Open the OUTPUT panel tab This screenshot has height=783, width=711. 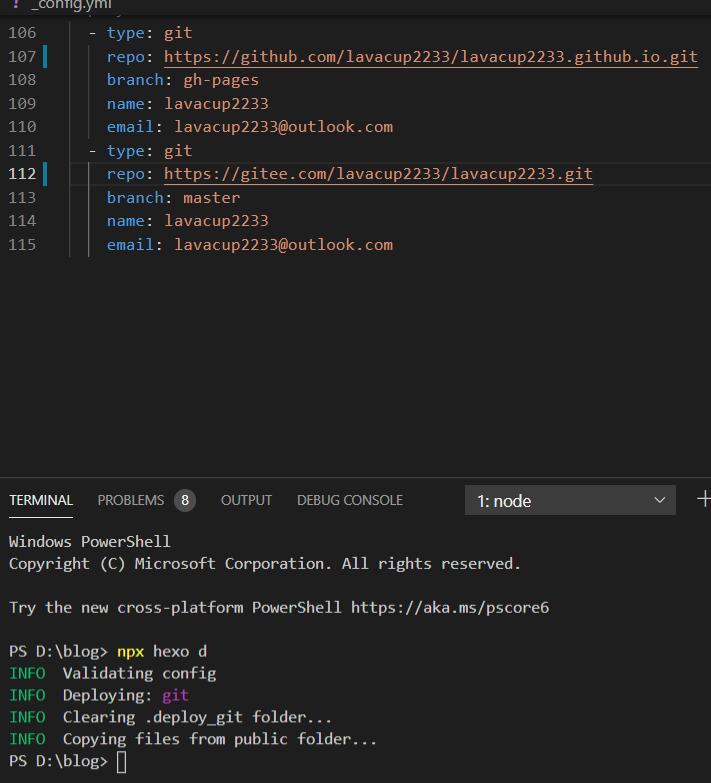tap(246, 500)
